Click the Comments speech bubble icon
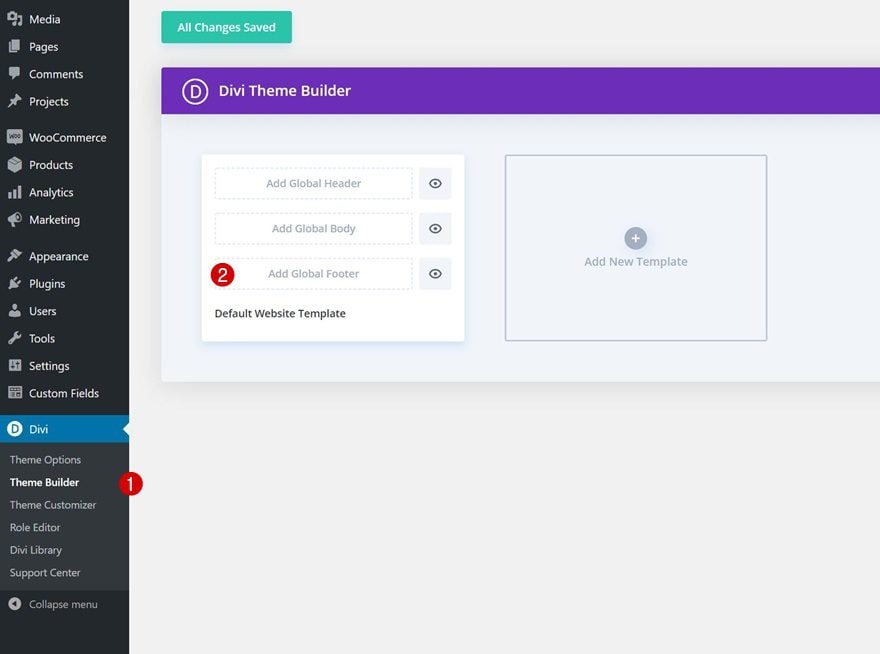 tap(15, 74)
